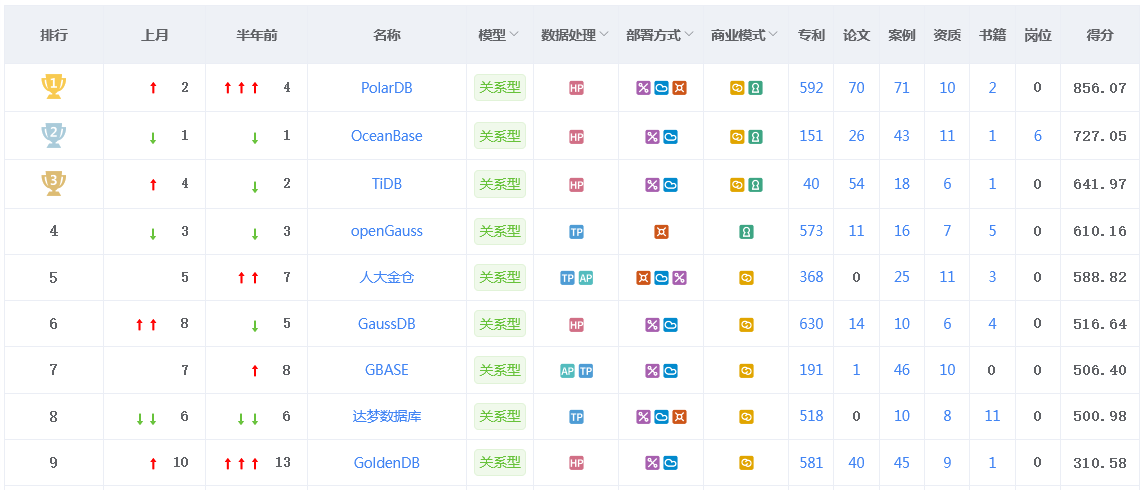Screen dimensions: 1144x490
Task: Click the HP badge in the OceanBase row
Action: pos(576,136)
